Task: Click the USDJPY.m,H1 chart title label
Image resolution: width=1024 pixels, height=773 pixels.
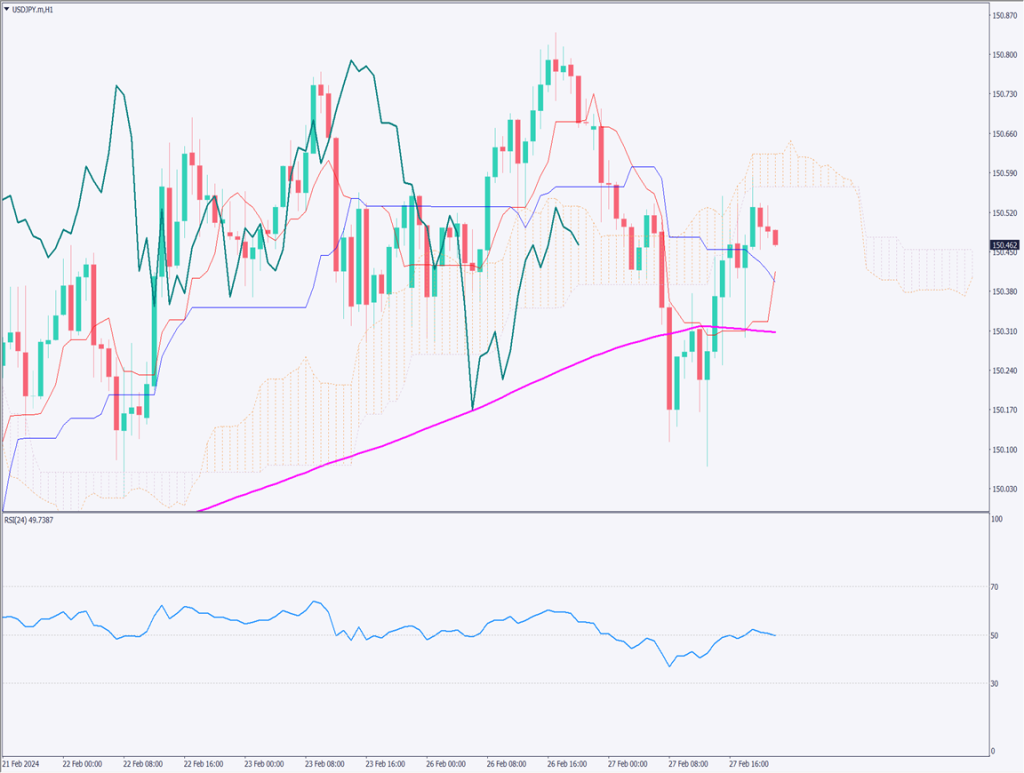Action: (x=35, y=8)
